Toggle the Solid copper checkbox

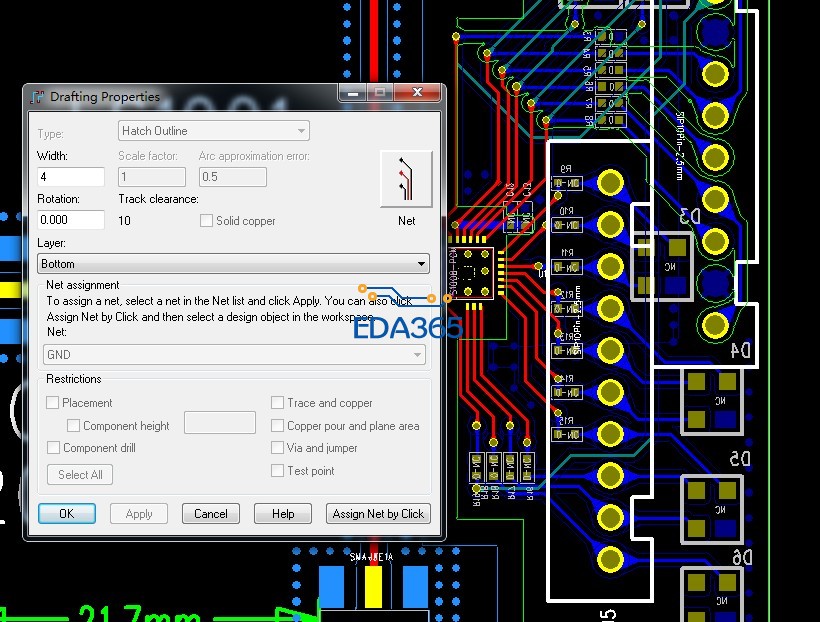pyautogui.click(x=207, y=221)
